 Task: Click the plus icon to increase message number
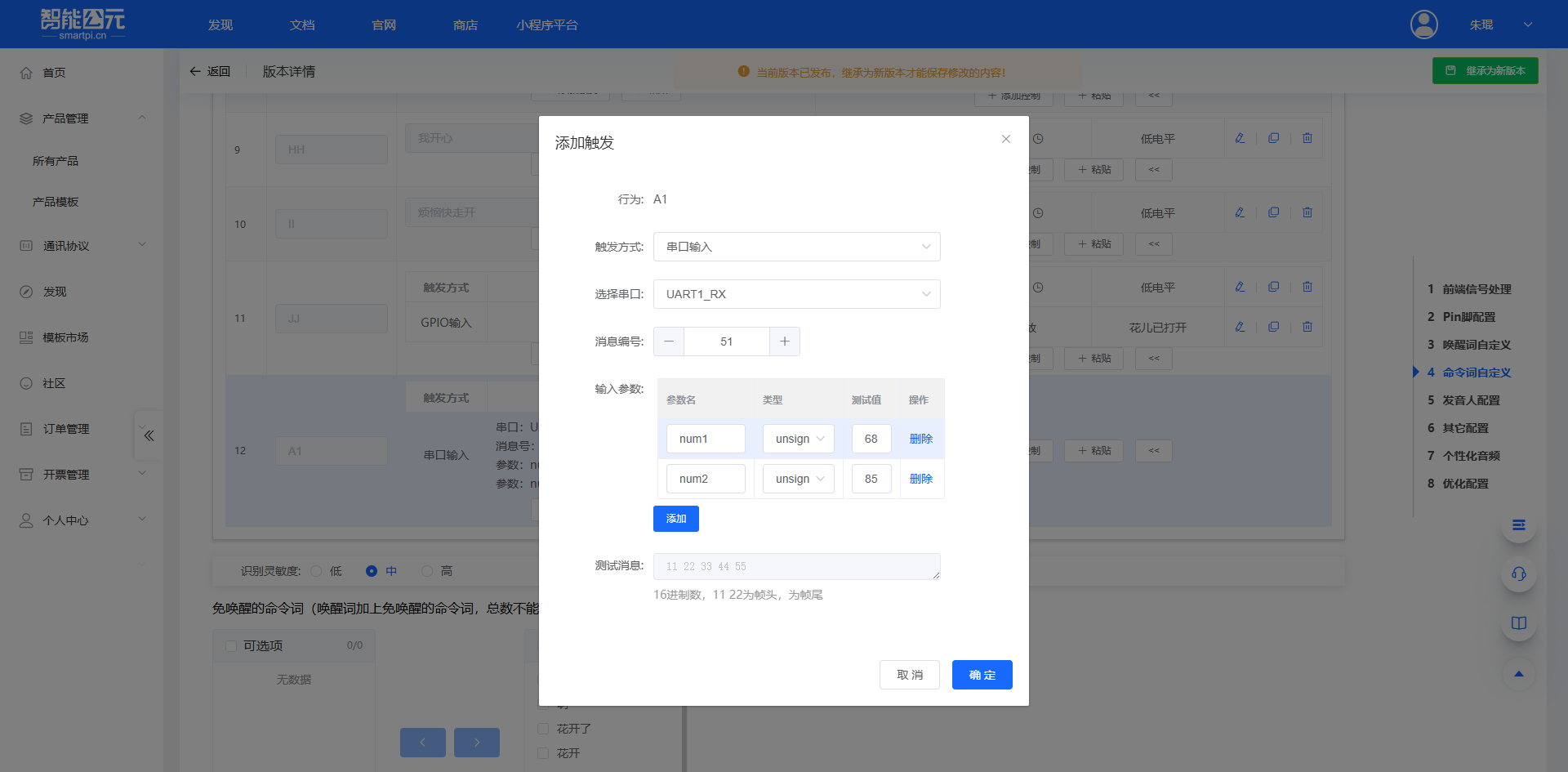pyautogui.click(x=784, y=341)
